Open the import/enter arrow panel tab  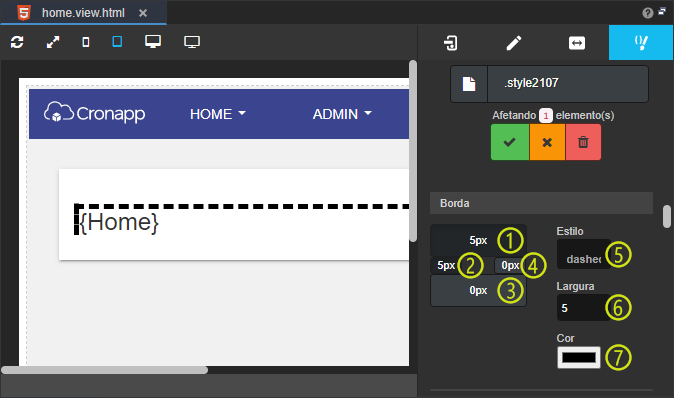pyautogui.click(x=450, y=43)
